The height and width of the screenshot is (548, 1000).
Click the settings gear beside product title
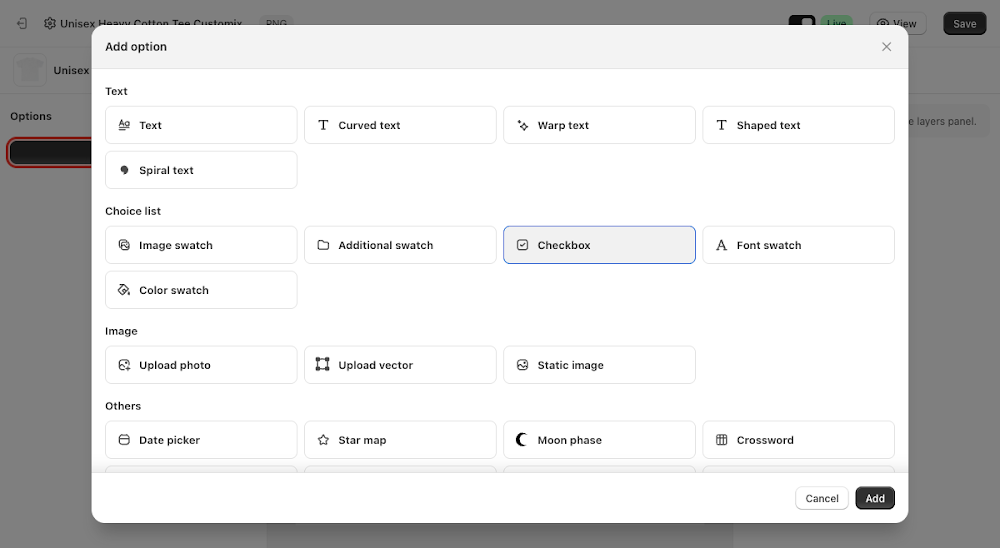[x=50, y=24]
